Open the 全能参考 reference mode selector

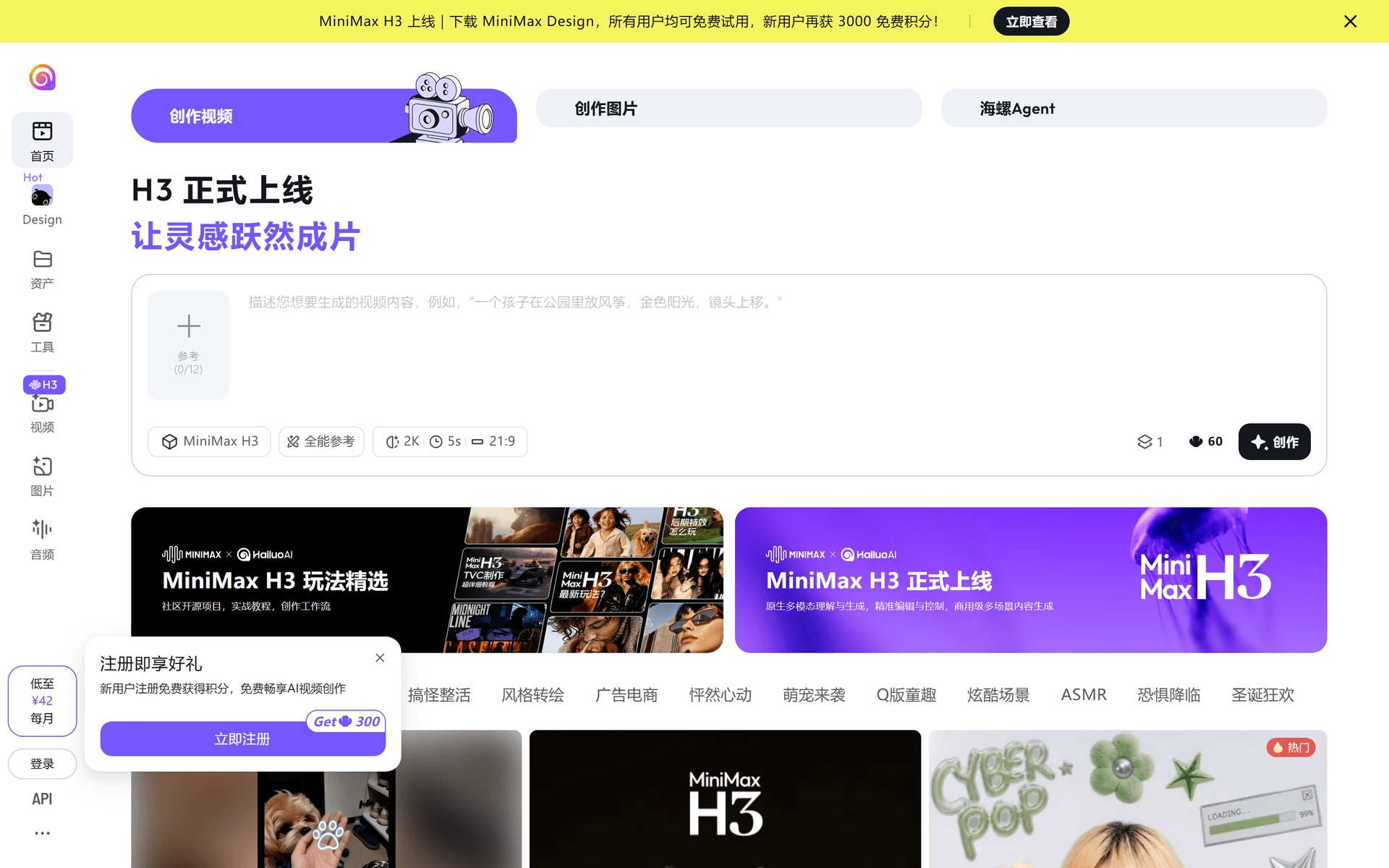click(321, 442)
